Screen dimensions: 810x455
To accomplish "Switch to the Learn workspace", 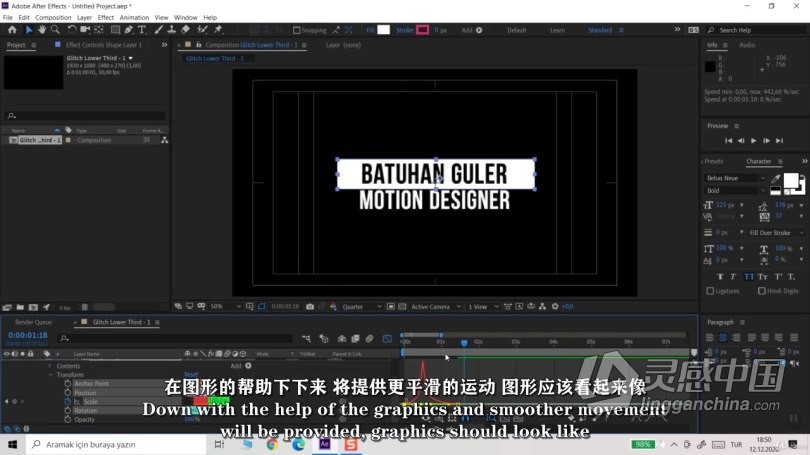I will 557,30.
